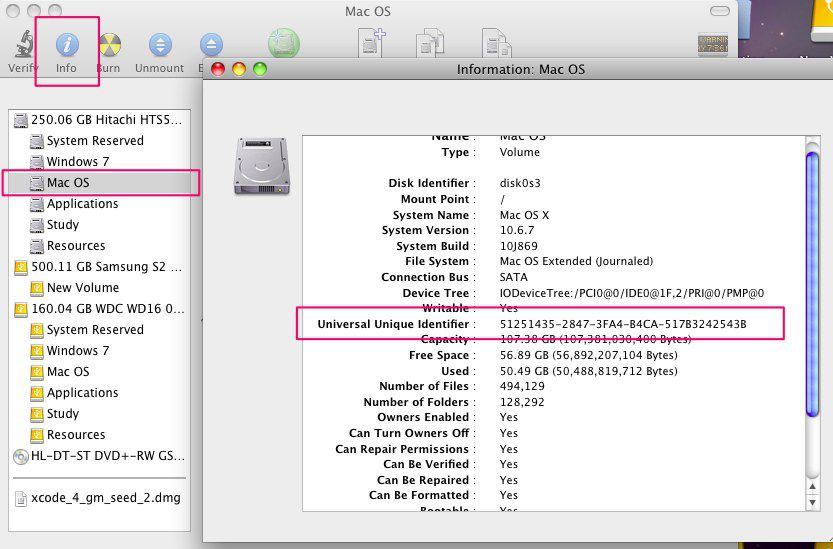833x549 pixels.
Task: Click the Used value 50.49 GB
Action: coord(589,371)
